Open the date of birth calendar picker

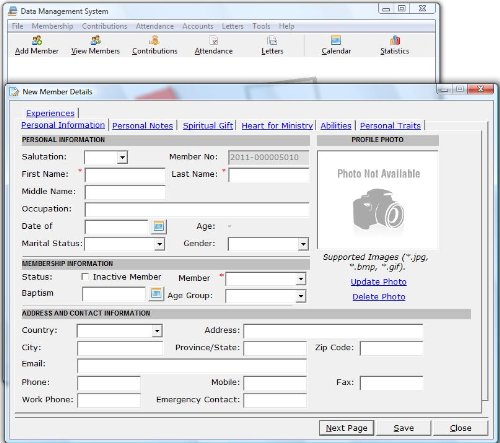pos(159,227)
